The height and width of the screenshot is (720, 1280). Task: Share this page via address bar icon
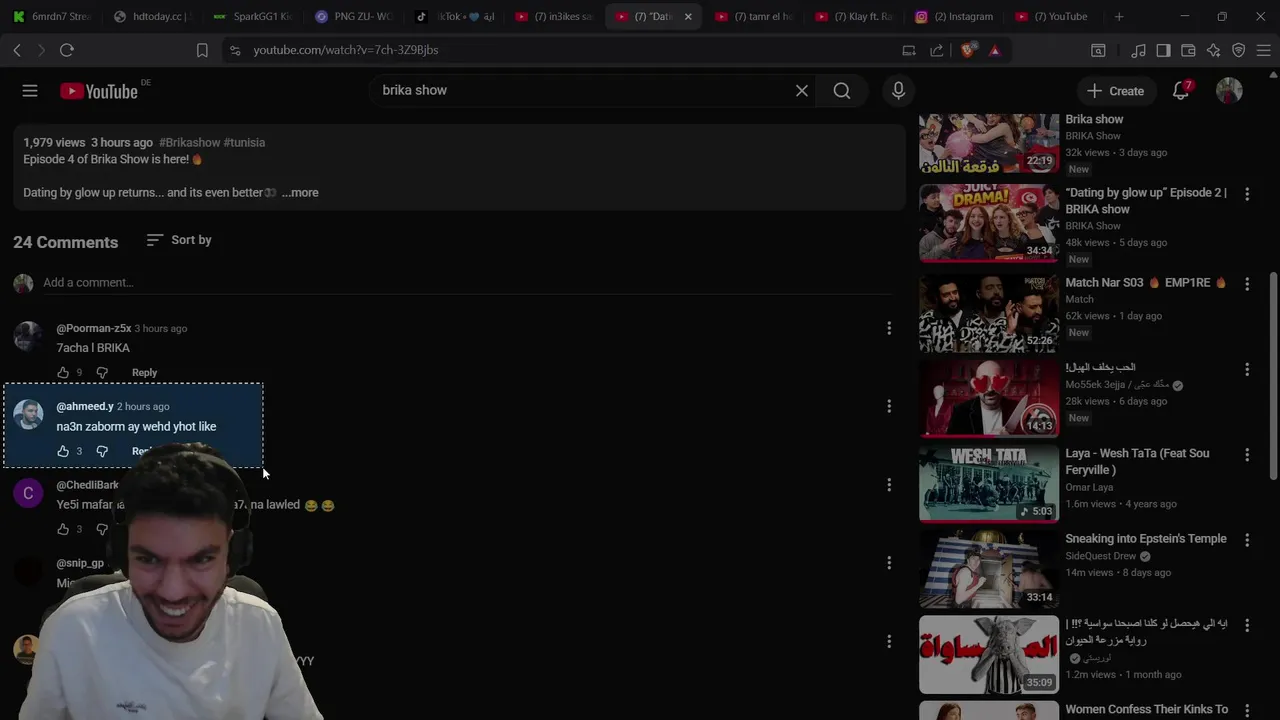click(937, 50)
